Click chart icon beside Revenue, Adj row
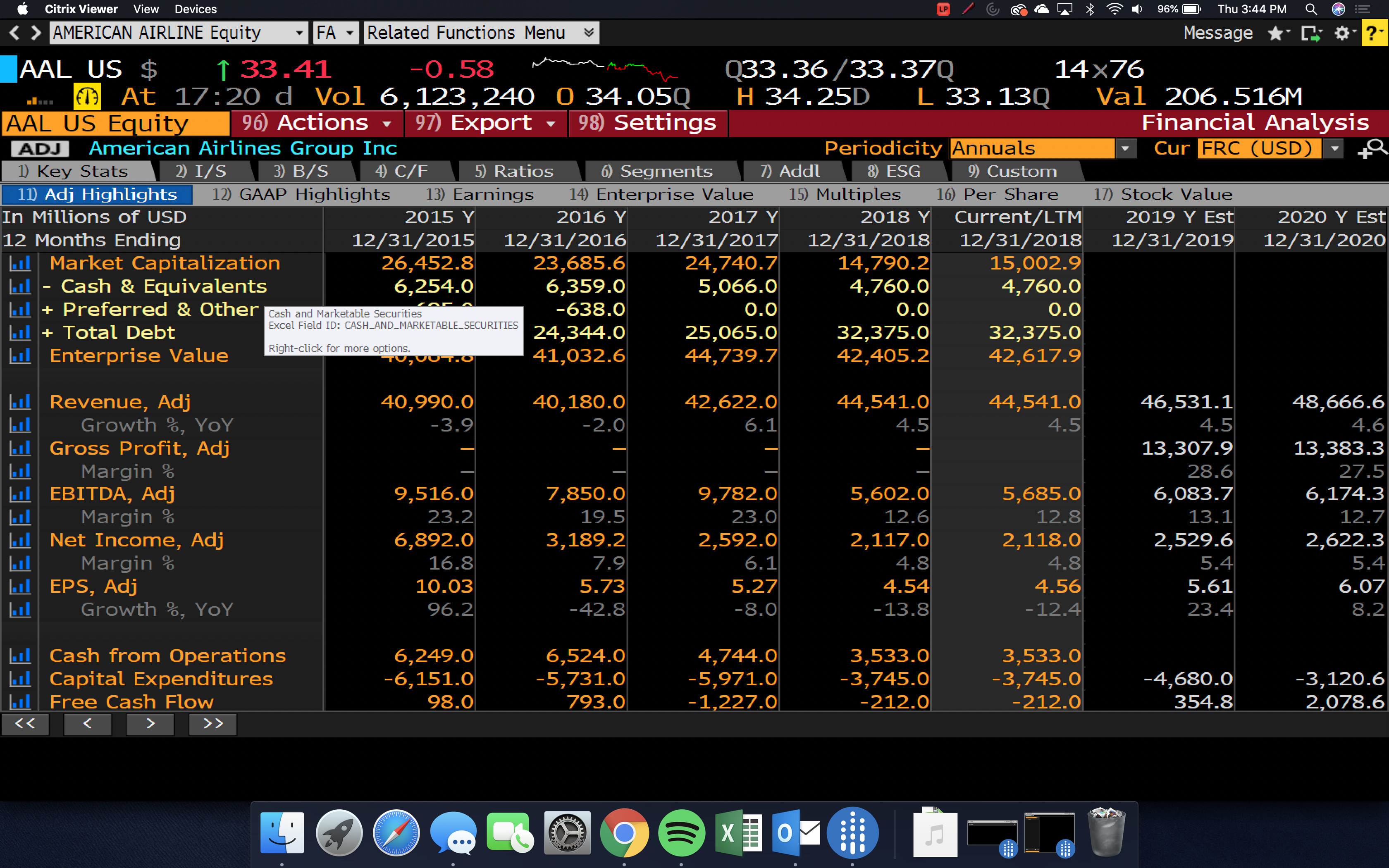1389x868 pixels. click(x=20, y=402)
